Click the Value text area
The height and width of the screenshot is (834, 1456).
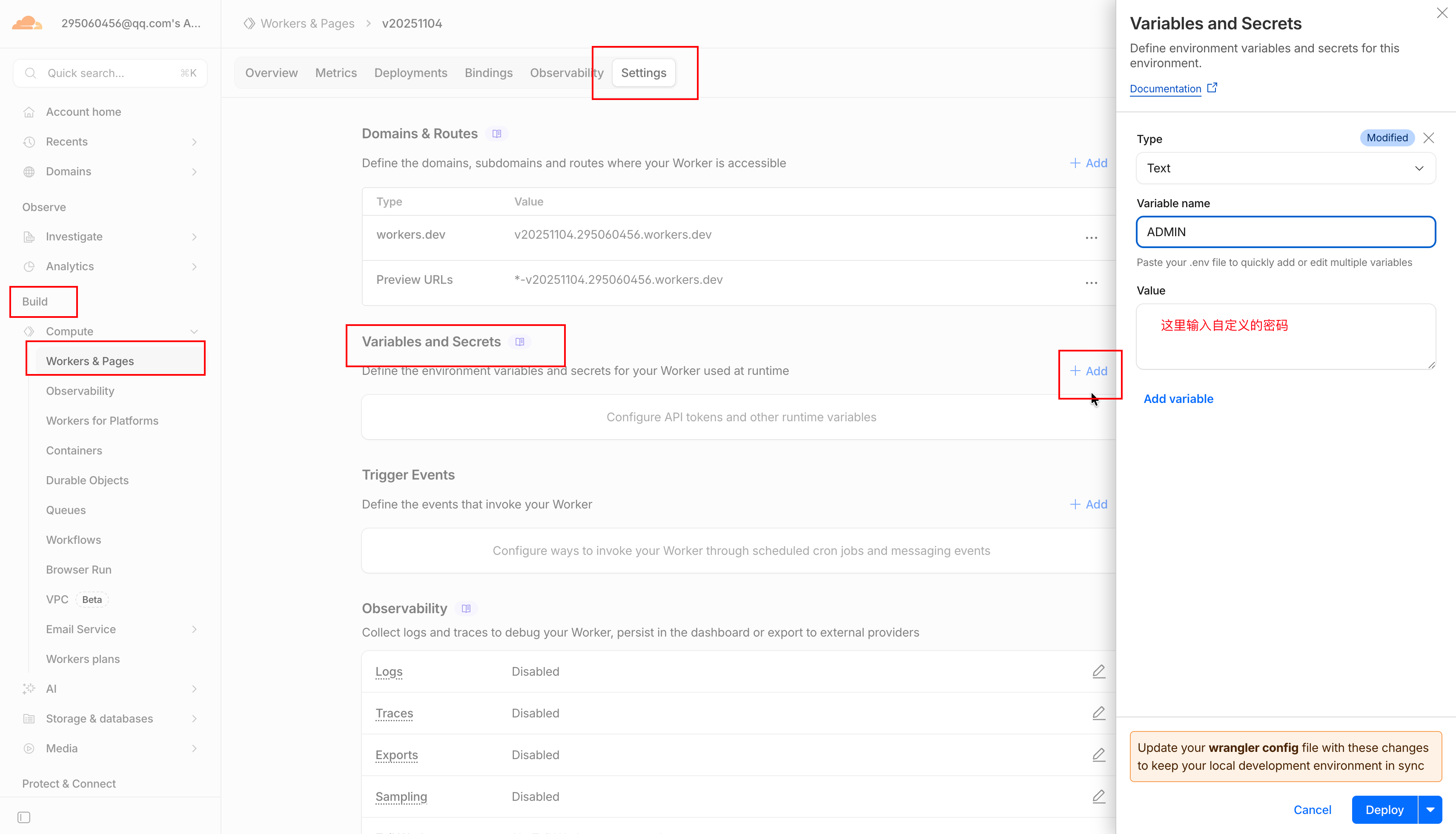click(x=1285, y=337)
